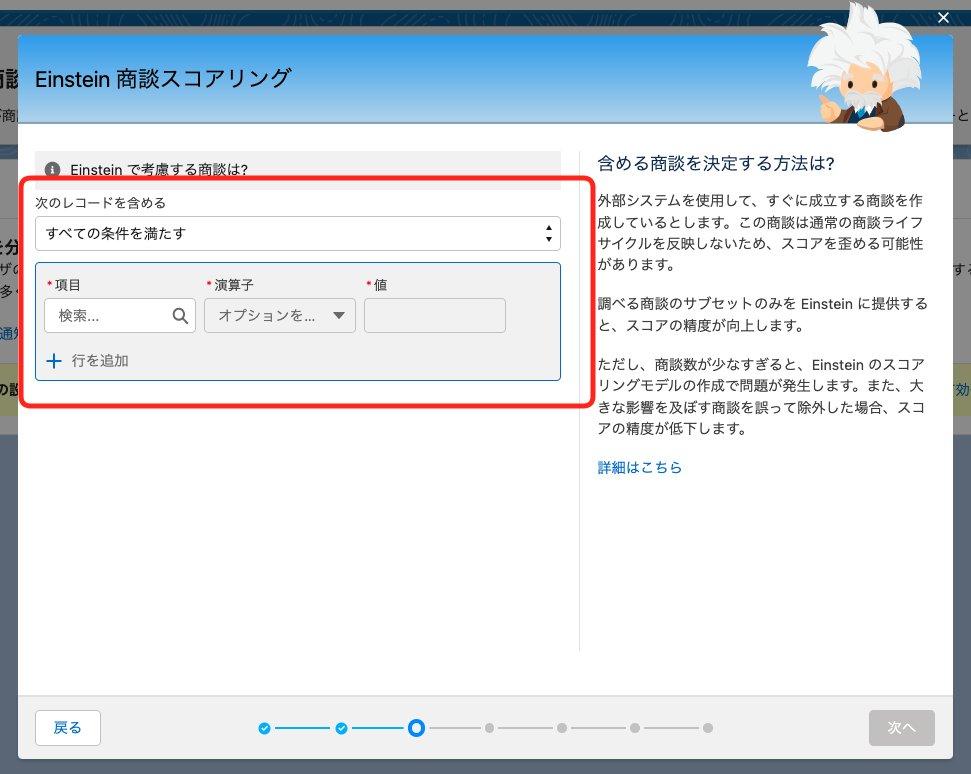Click the 次へ button
Image resolution: width=971 pixels, height=774 pixels.
[x=901, y=728]
